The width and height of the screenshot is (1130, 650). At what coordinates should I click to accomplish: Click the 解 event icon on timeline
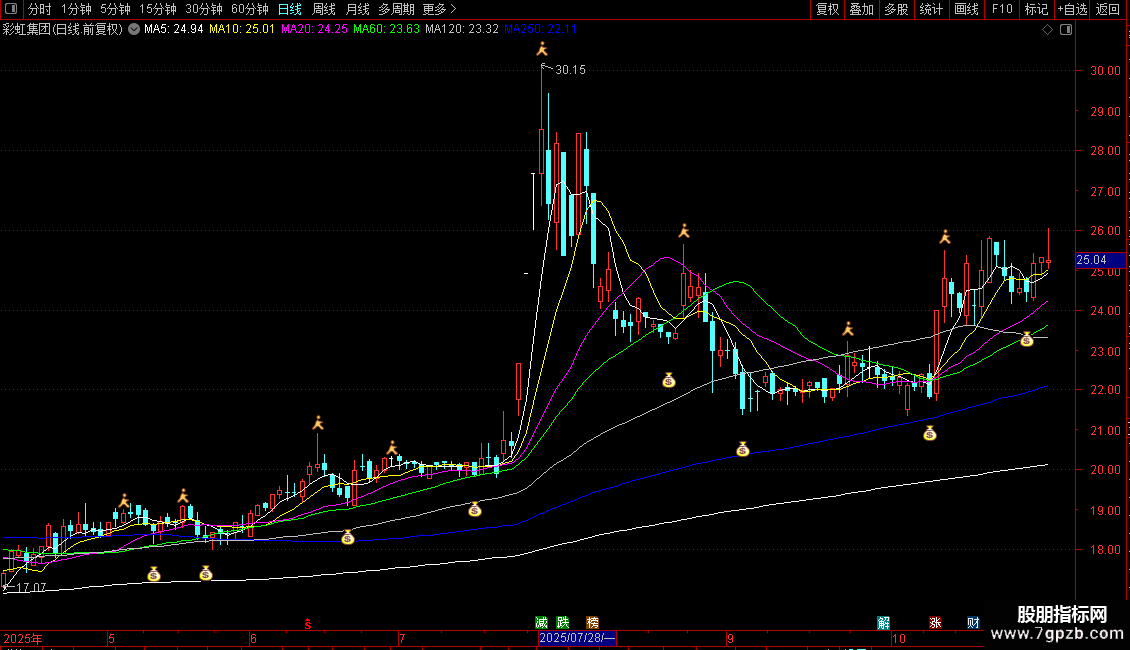[x=883, y=622]
